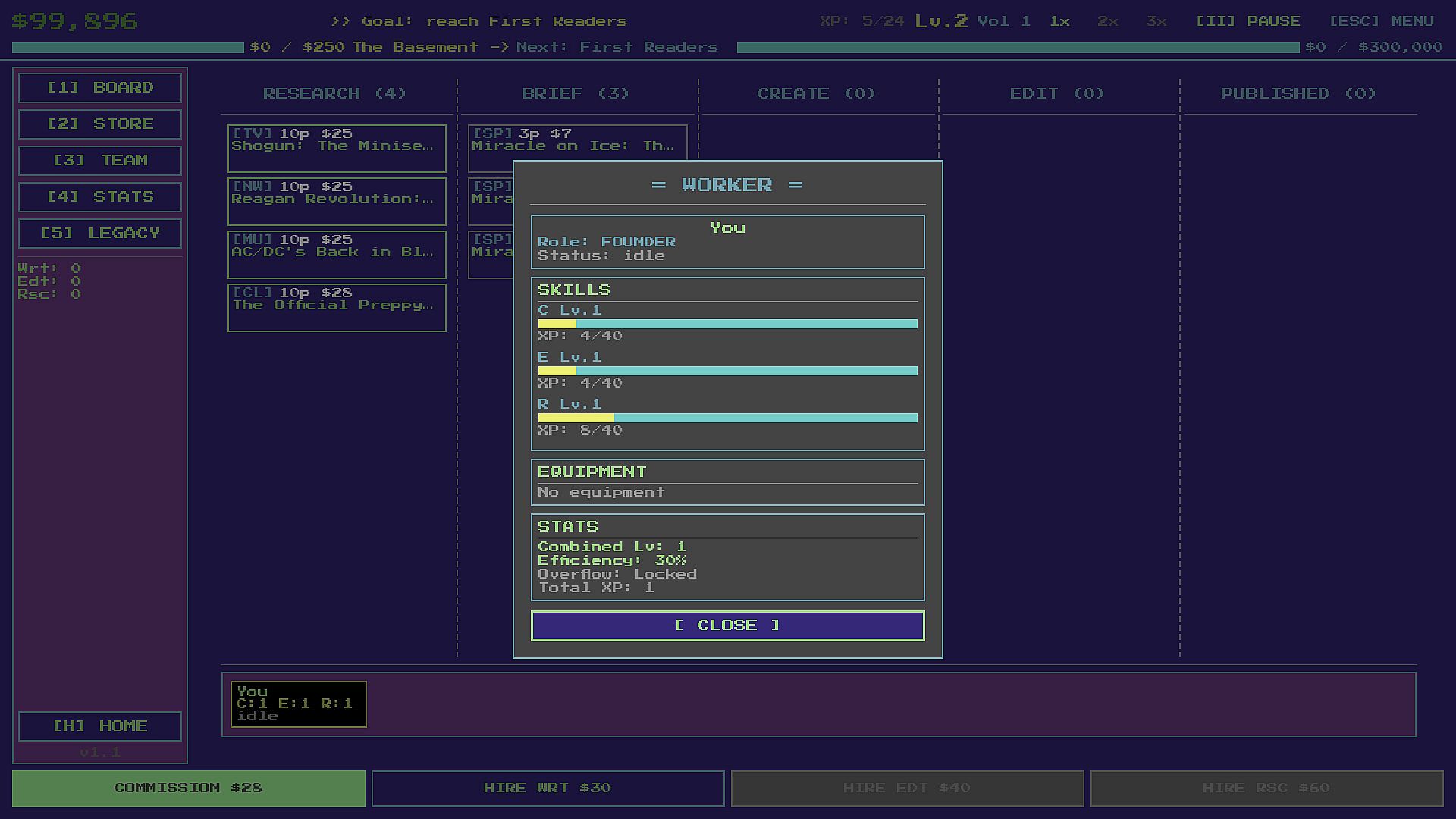Open the [2] STORE menu
Image resolution: width=1456 pixels, height=819 pixels.
100,124
